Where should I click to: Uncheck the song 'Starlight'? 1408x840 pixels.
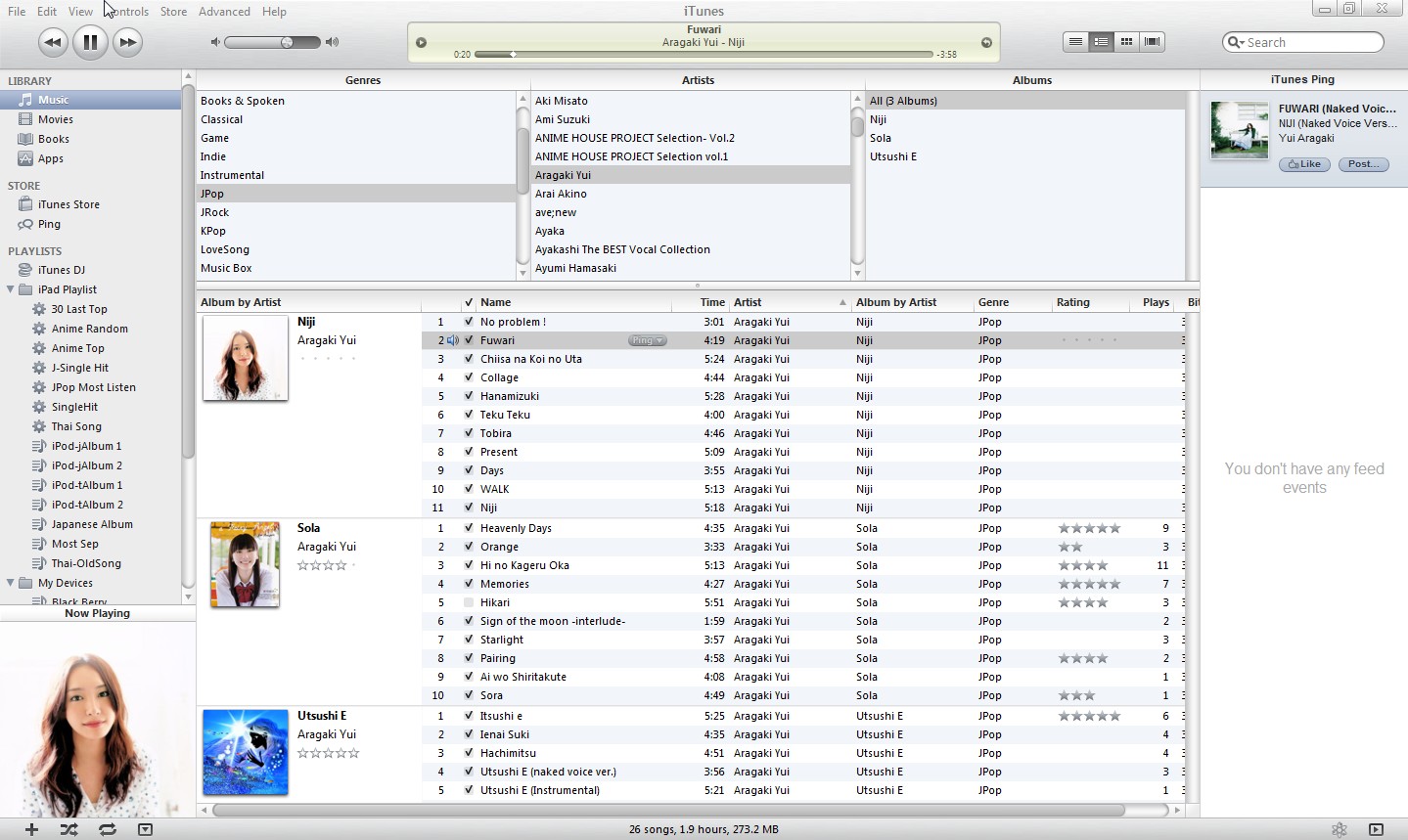tap(469, 640)
